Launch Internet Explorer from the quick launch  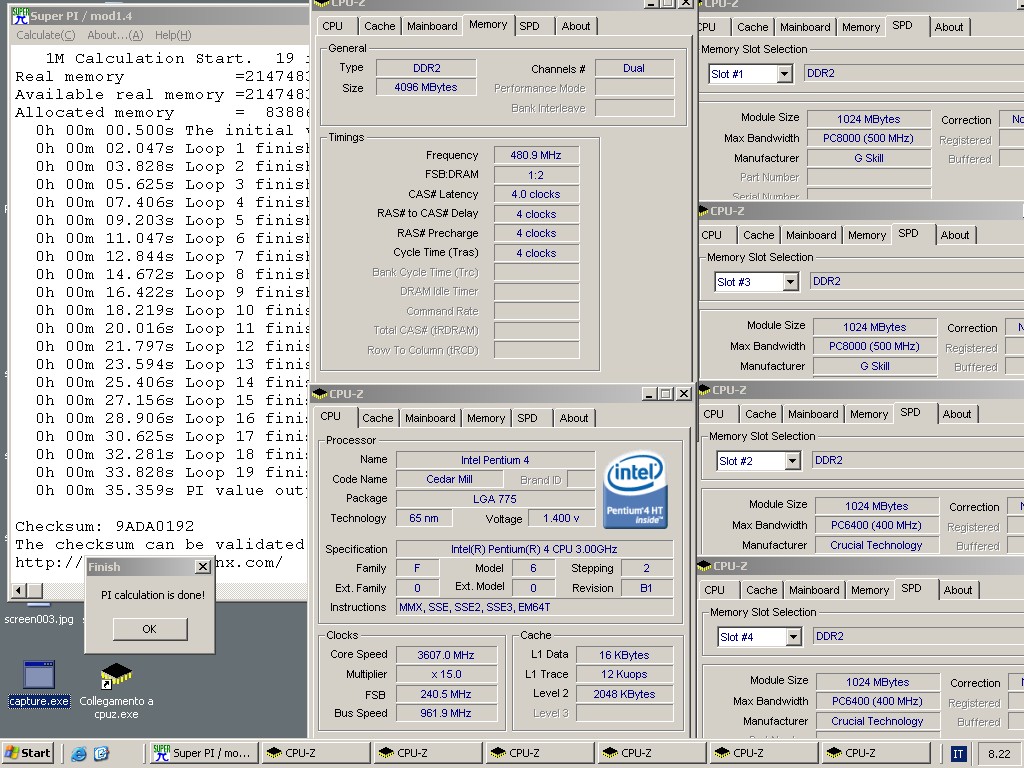point(79,754)
